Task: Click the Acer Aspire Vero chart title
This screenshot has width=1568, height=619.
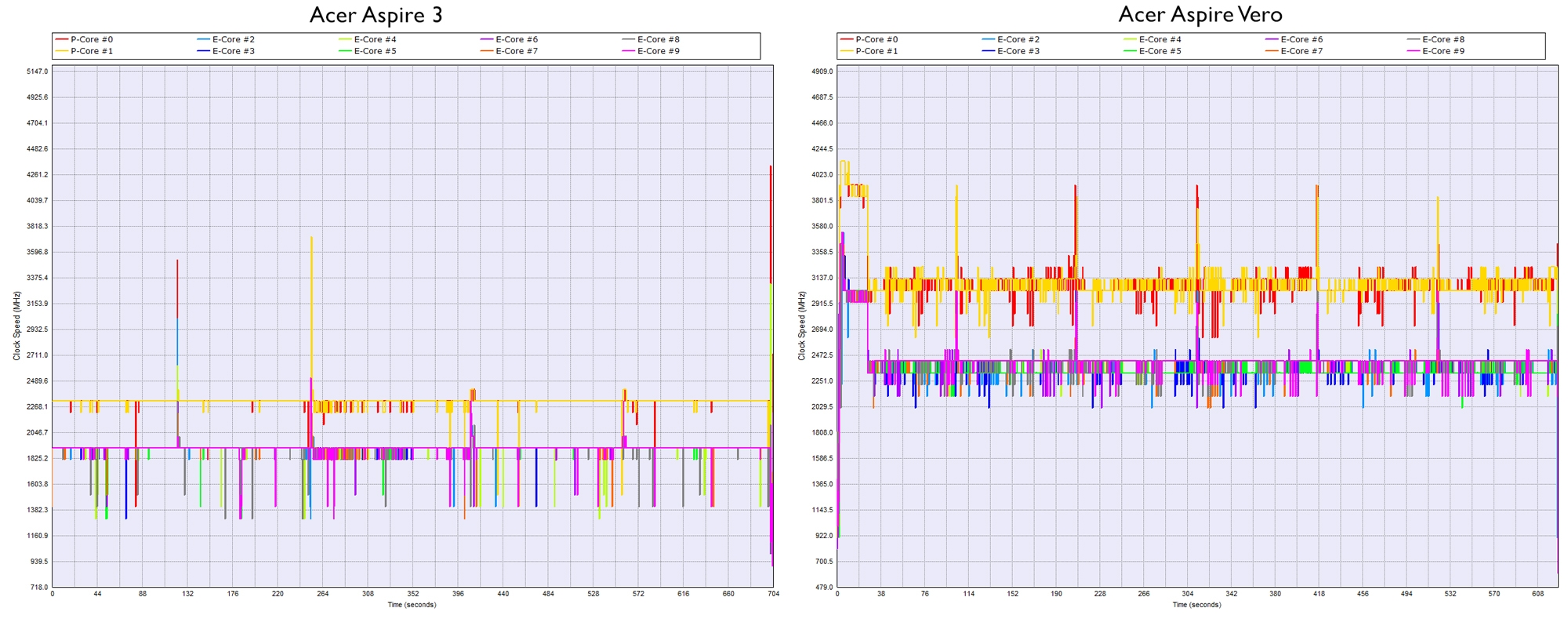Action: click(x=1200, y=15)
